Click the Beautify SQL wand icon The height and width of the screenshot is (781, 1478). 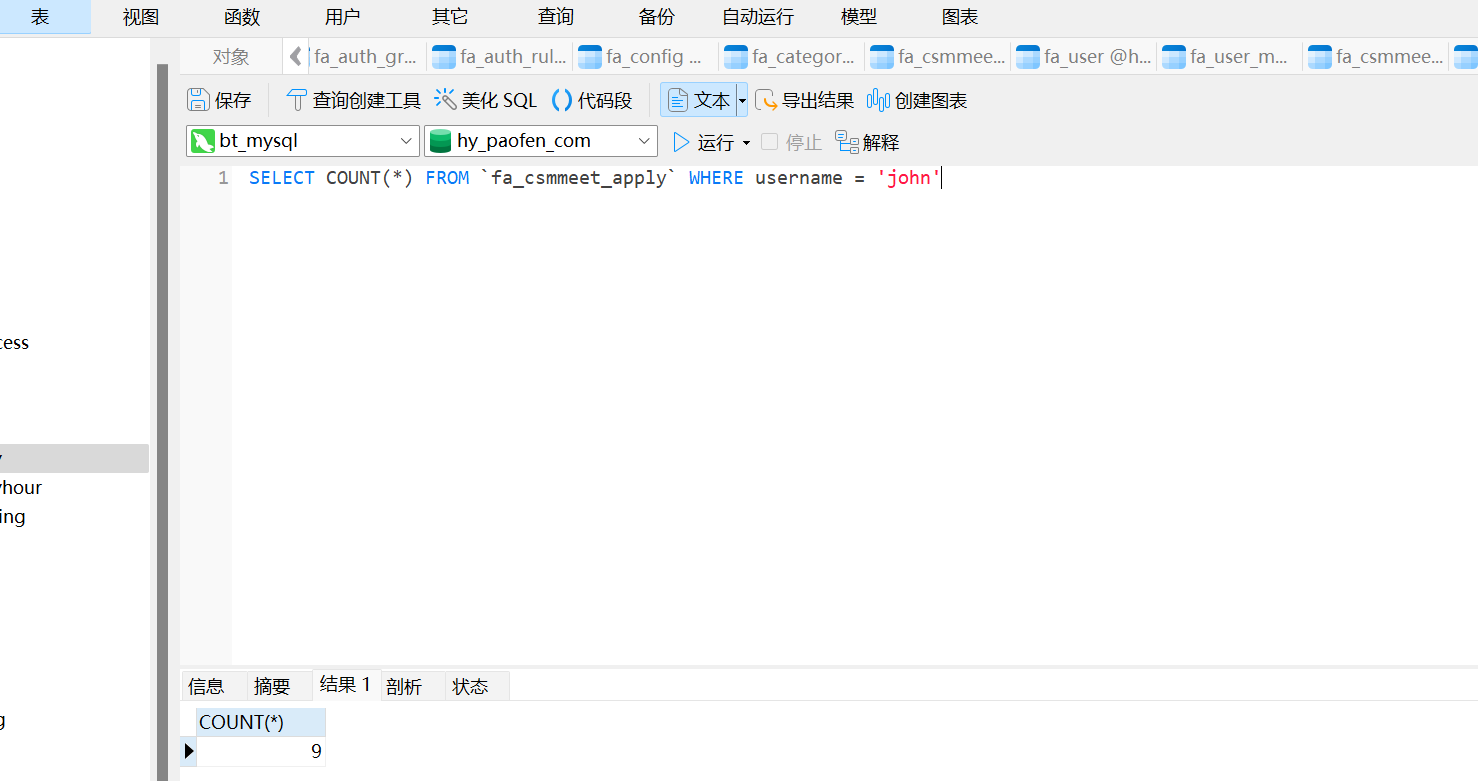(445, 100)
